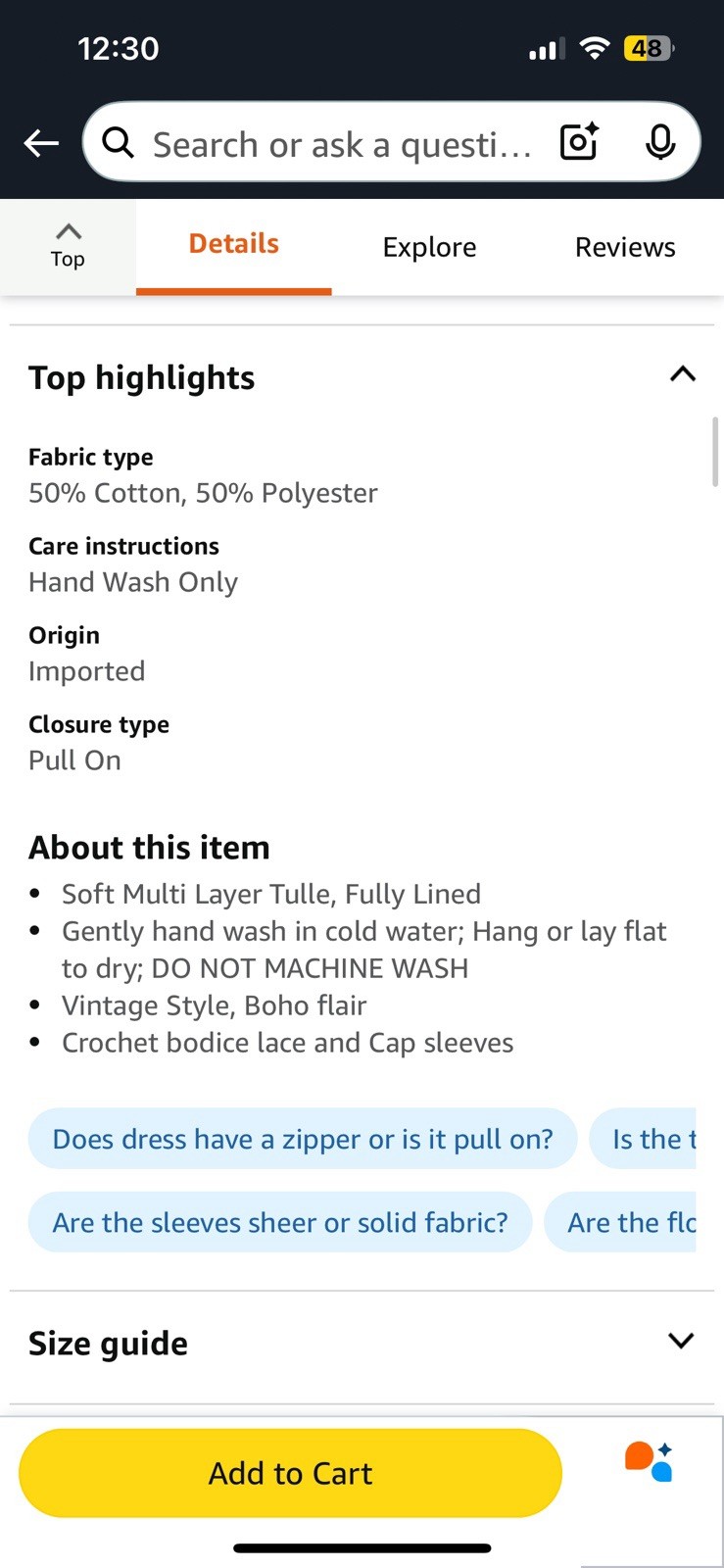Select the Details tab

(x=234, y=245)
